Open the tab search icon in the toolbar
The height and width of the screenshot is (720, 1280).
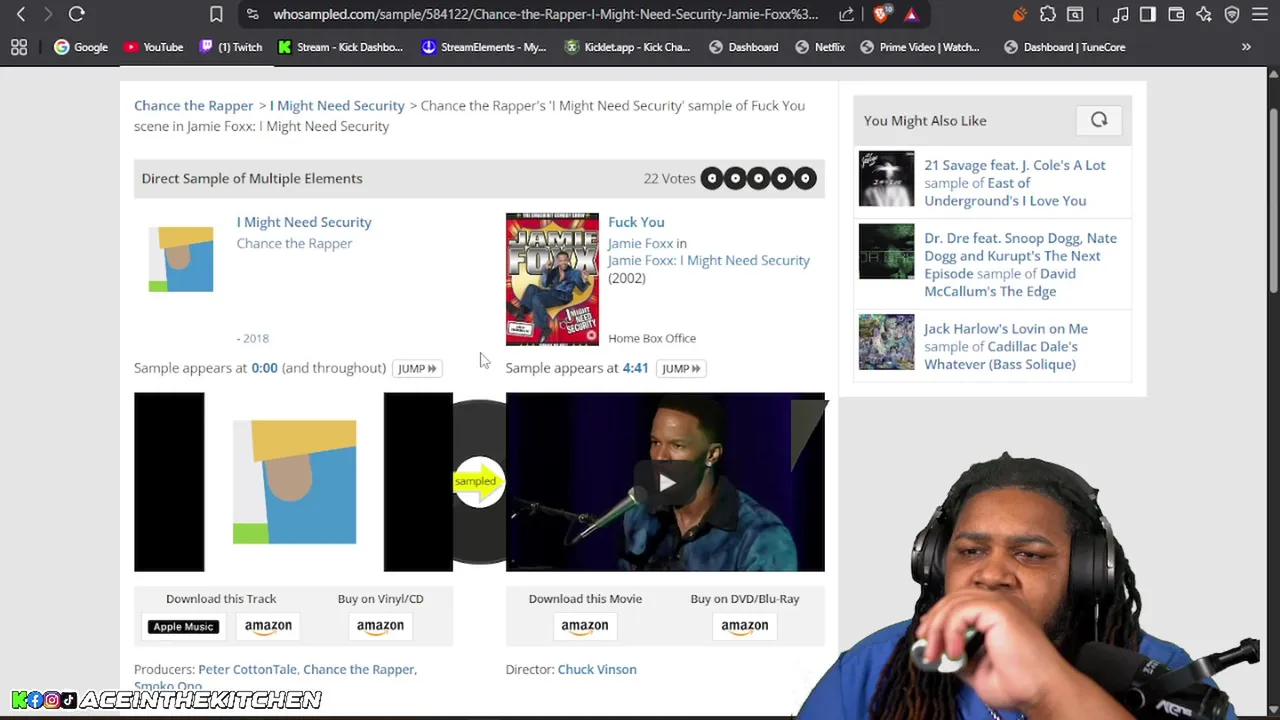pos(1075,14)
